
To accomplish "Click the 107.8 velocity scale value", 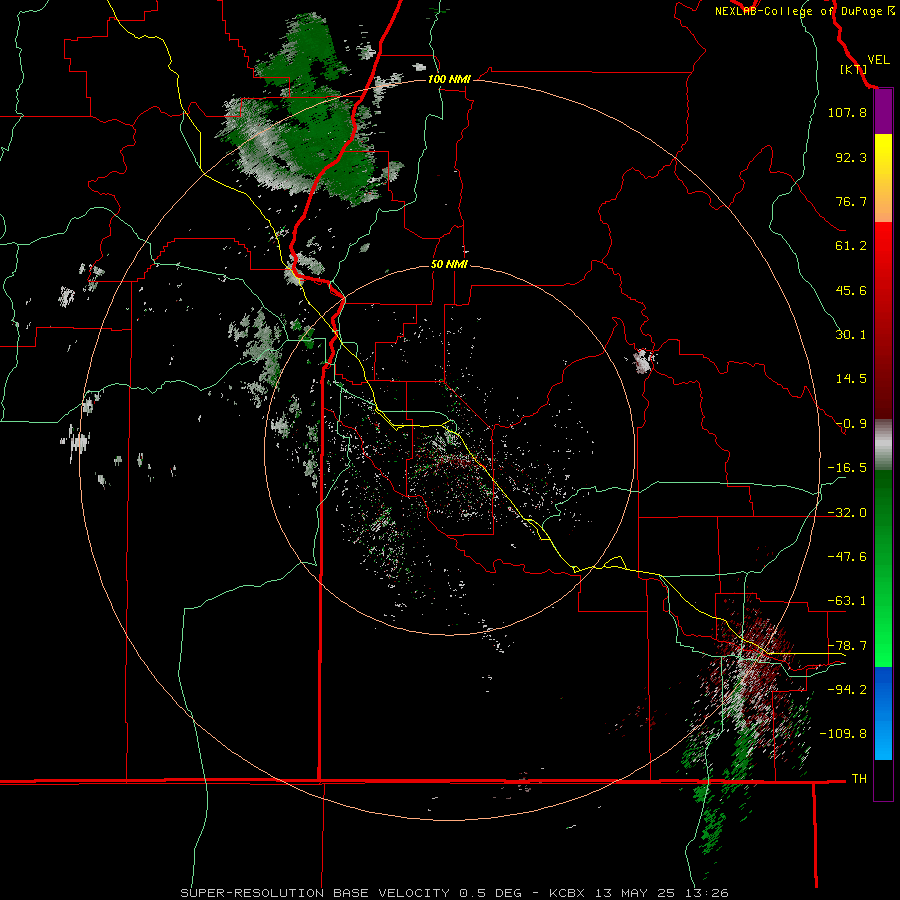I will 847,112.
